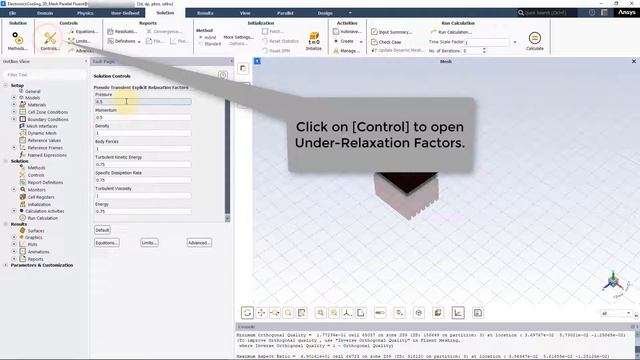Select General in the outline tree
Screen dimensions: 640x360
coord(33,91)
